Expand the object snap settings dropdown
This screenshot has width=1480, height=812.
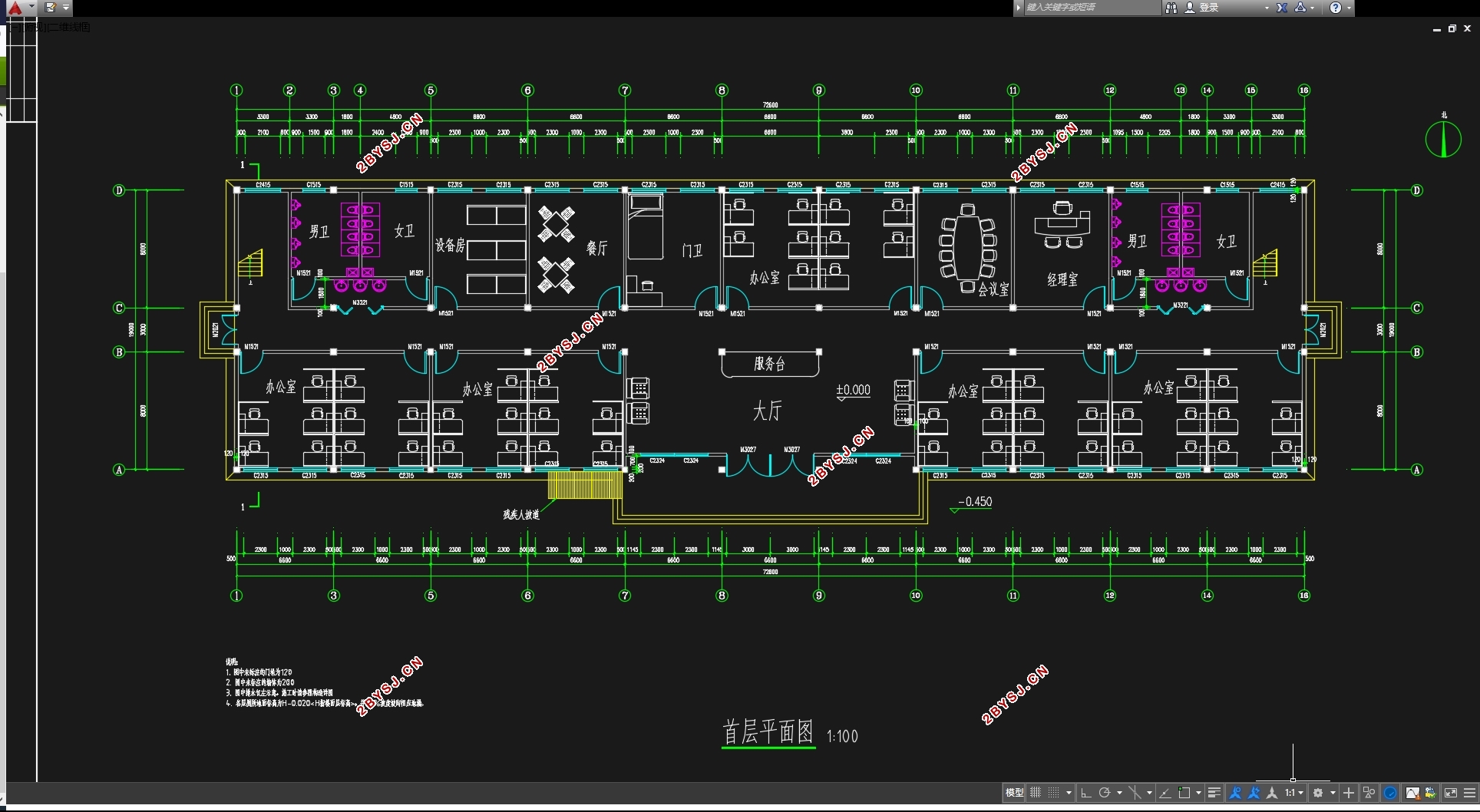(x=1198, y=793)
